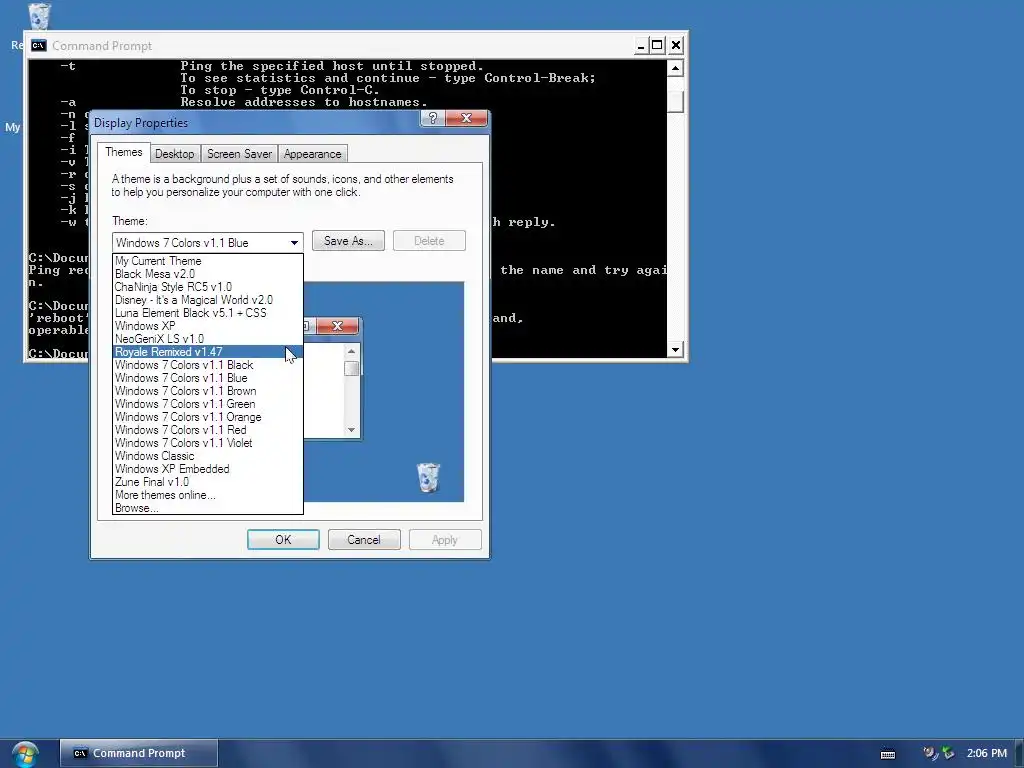Choose Windows XP Embedded theme

pyautogui.click(x=208, y=469)
